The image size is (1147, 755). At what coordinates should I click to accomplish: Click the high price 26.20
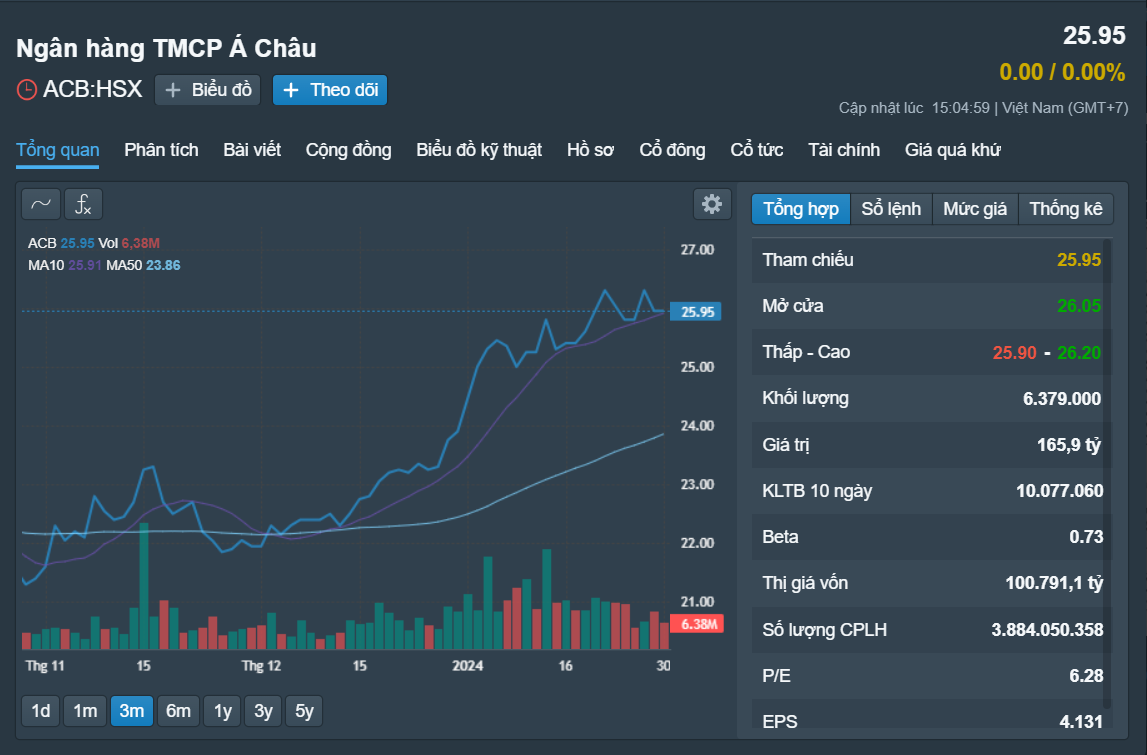pos(1079,353)
